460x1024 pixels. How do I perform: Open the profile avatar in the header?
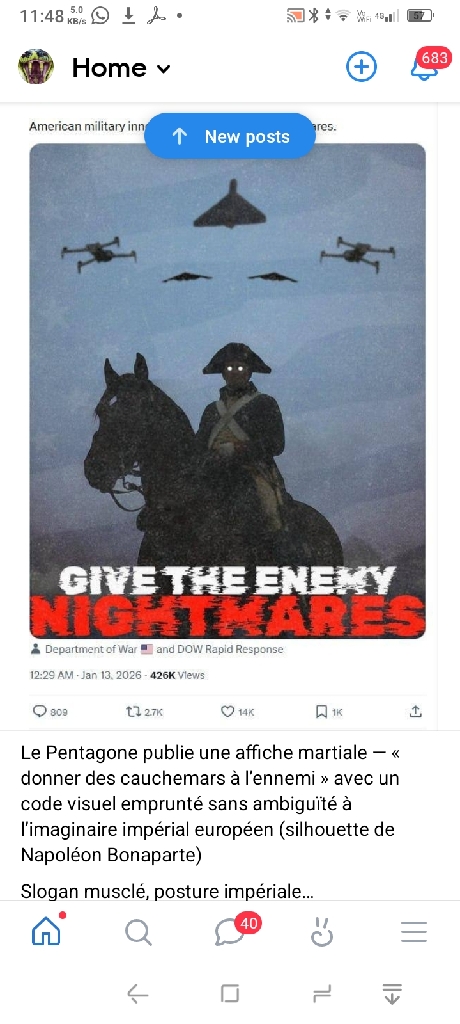pyautogui.click(x=35, y=67)
